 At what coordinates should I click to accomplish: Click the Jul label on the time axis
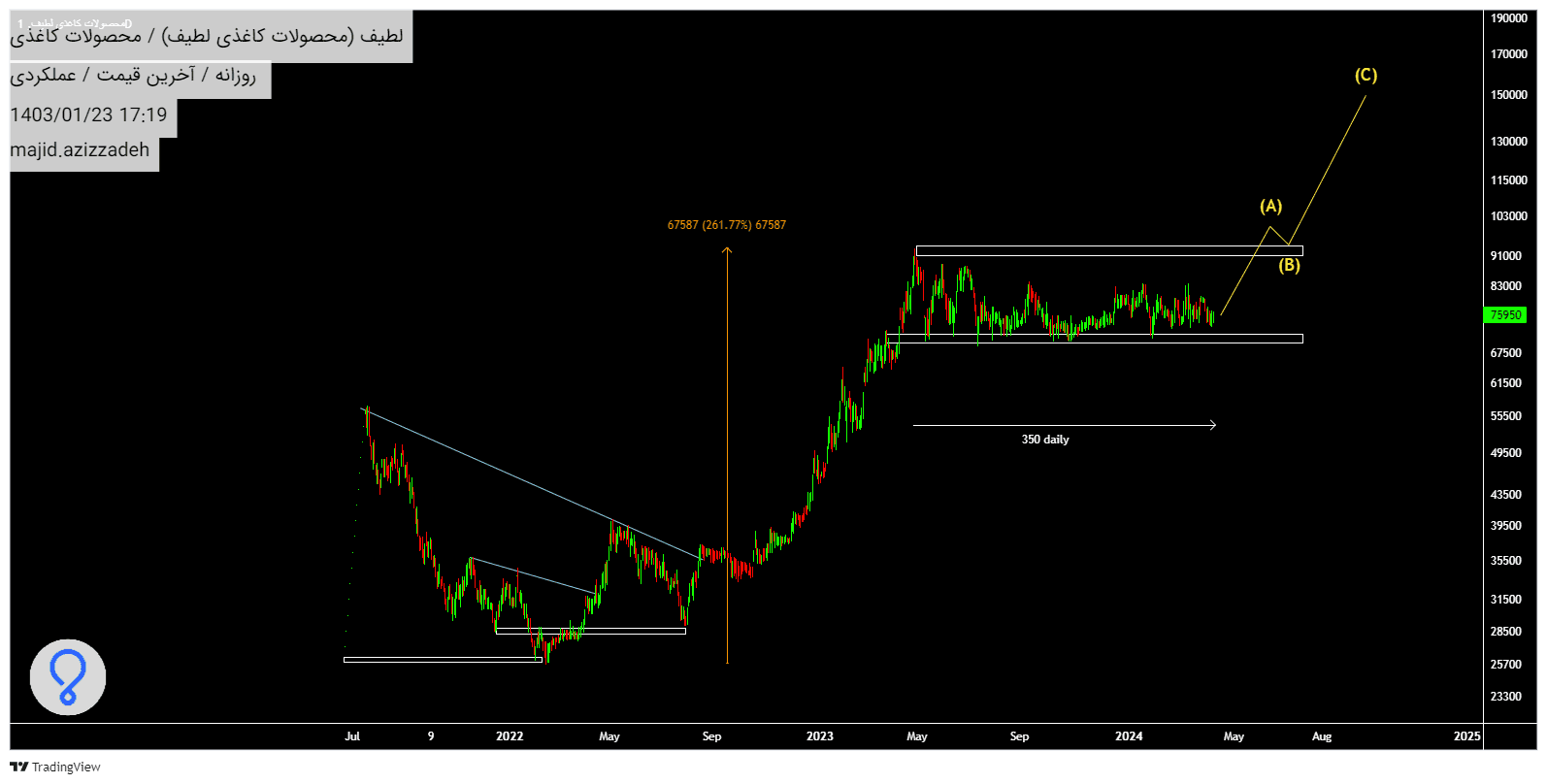click(352, 736)
